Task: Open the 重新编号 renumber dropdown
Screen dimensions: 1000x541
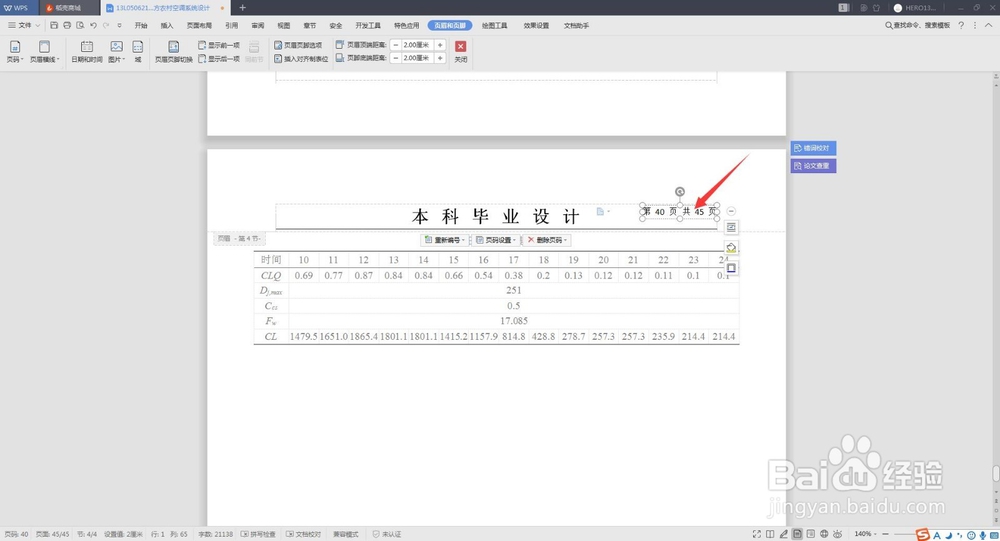Action: (x=445, y=240)
